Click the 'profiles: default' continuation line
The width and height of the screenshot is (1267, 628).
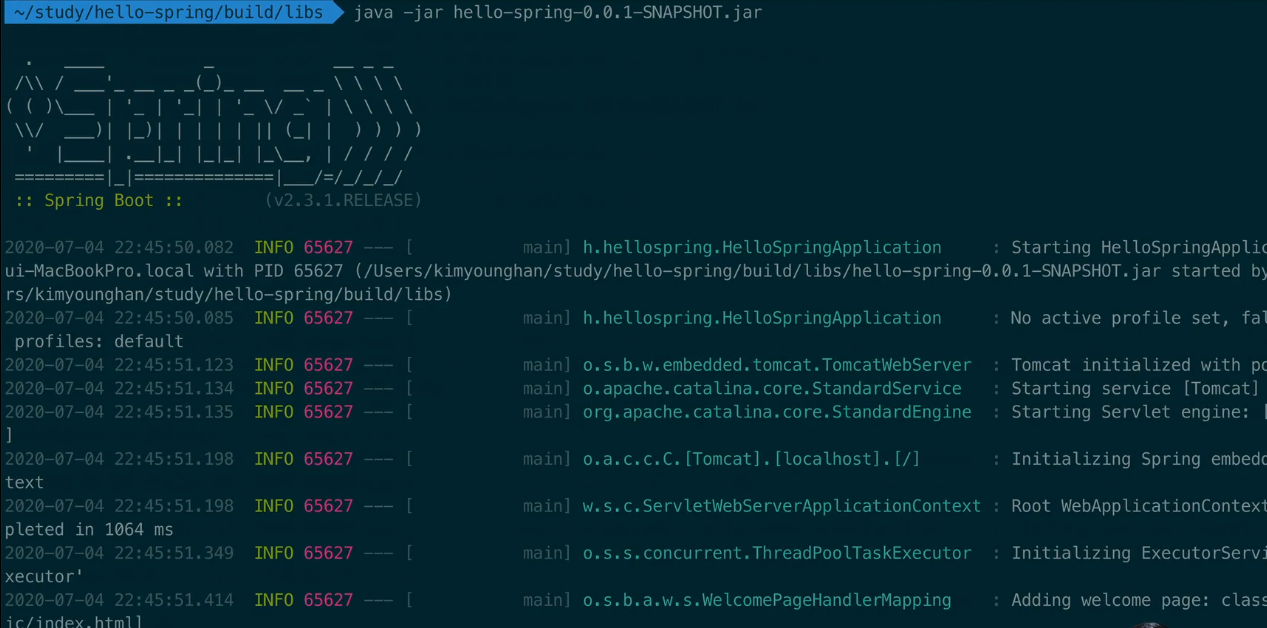pyautogui.click(x=99, y=341)
